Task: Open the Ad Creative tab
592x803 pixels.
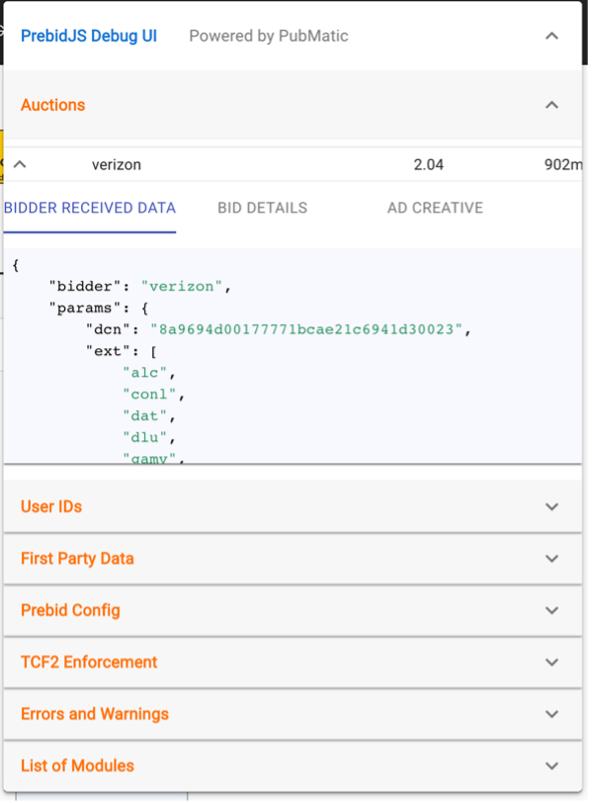Action: 435,208
